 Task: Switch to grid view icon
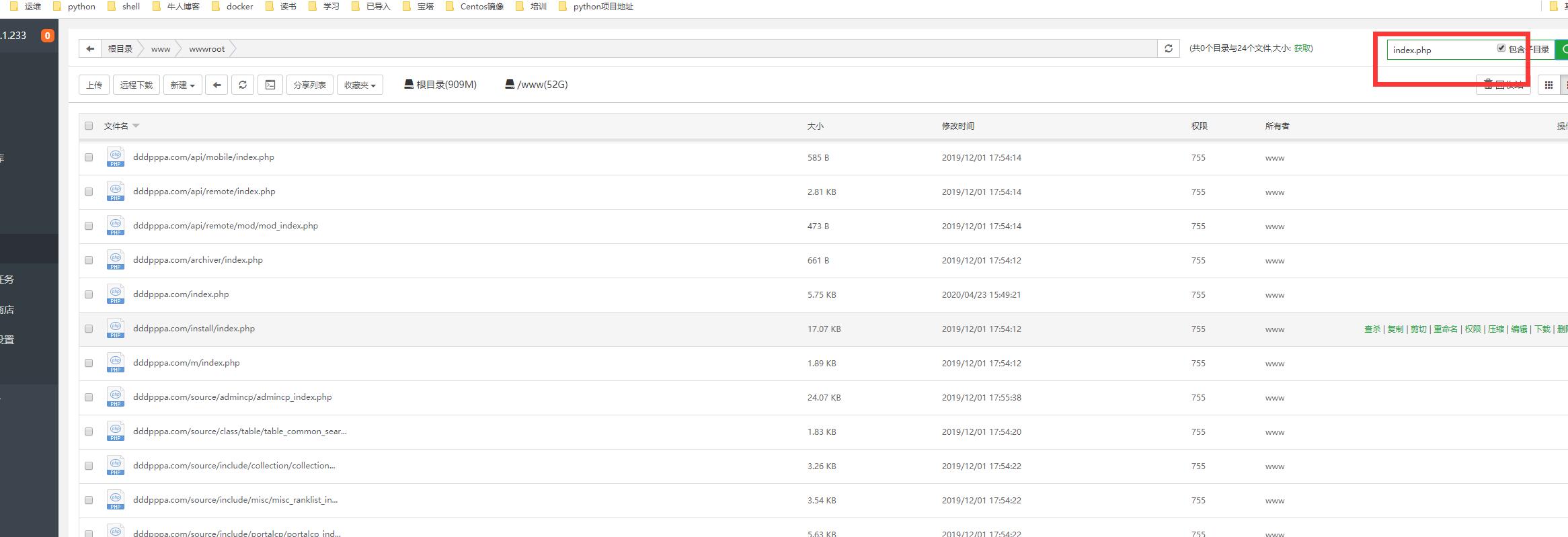(x=1549, y=85)
